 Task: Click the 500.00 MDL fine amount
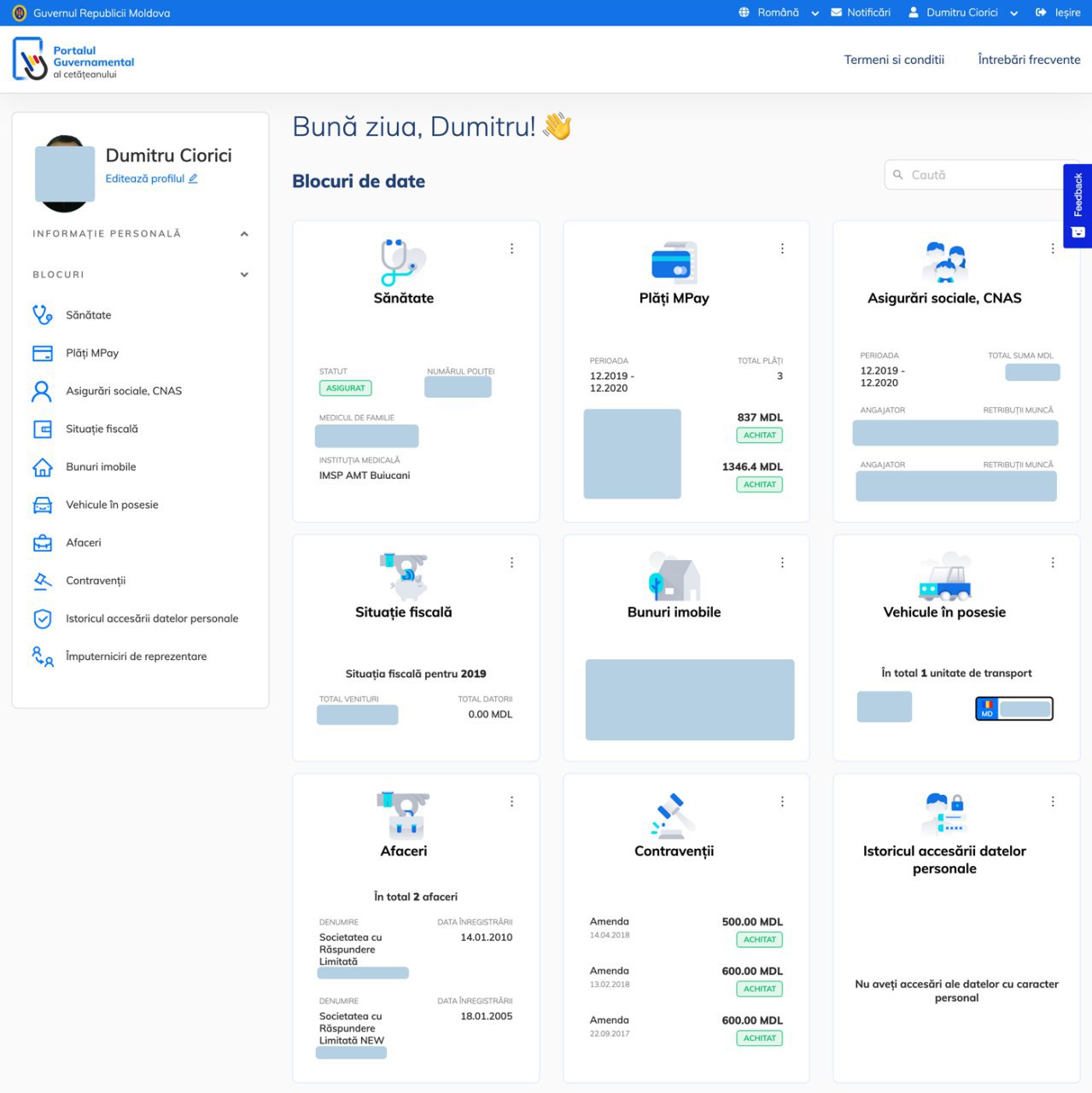click(752, 922)
